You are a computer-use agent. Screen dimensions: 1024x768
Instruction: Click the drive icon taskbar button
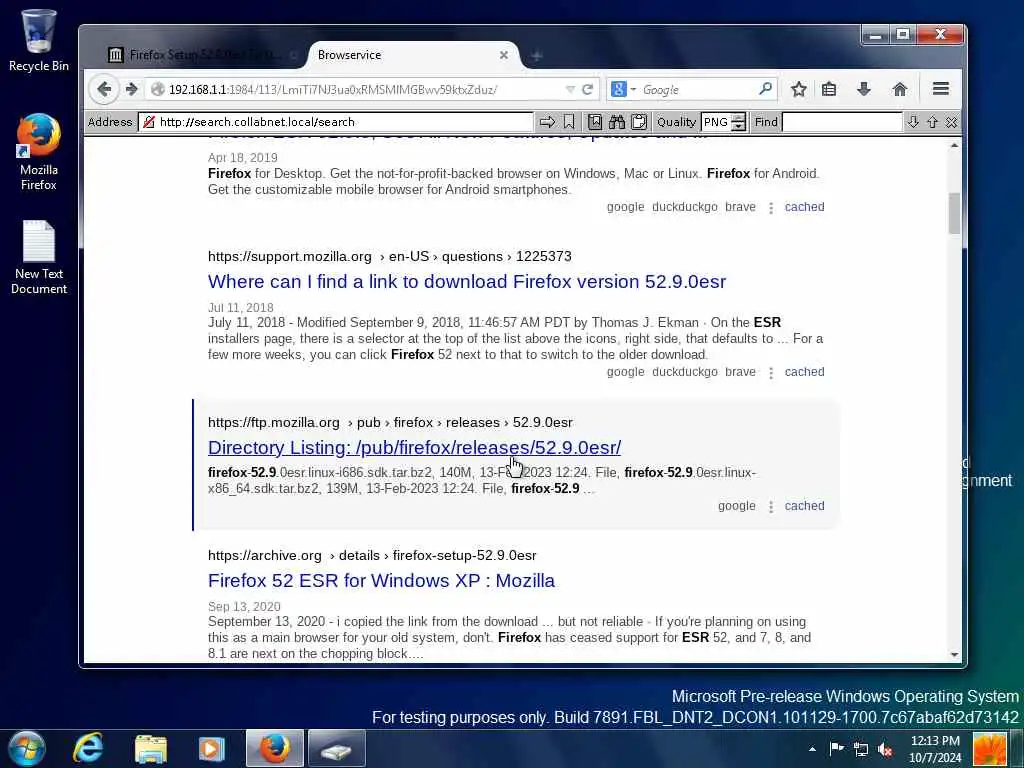336,748
